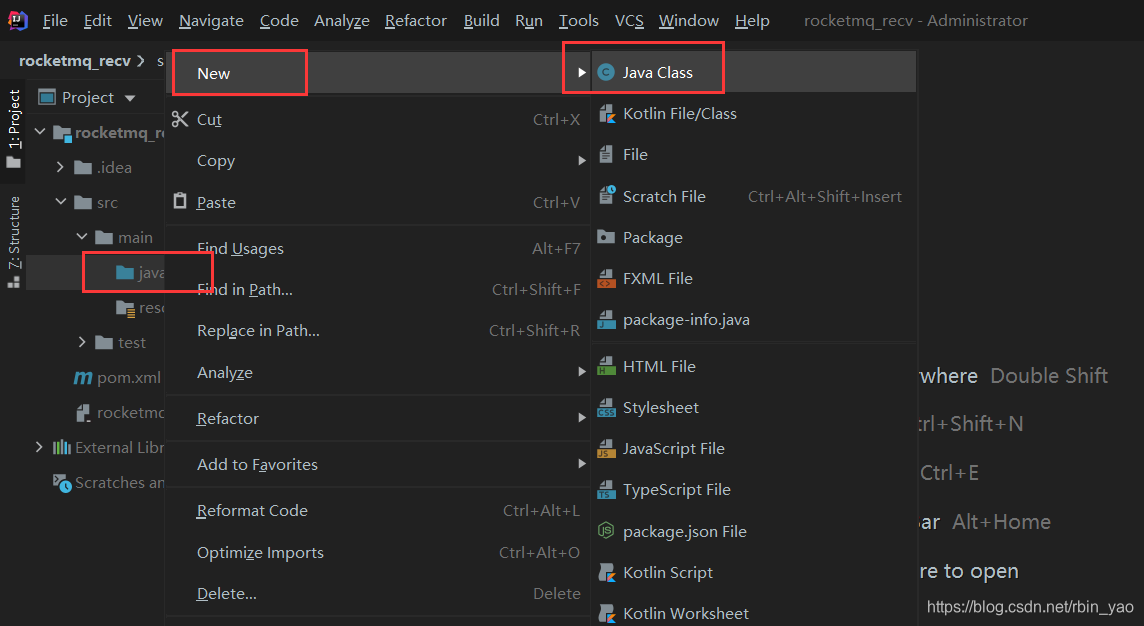
Task: Open the VCS menu
Action: point(629,20)
